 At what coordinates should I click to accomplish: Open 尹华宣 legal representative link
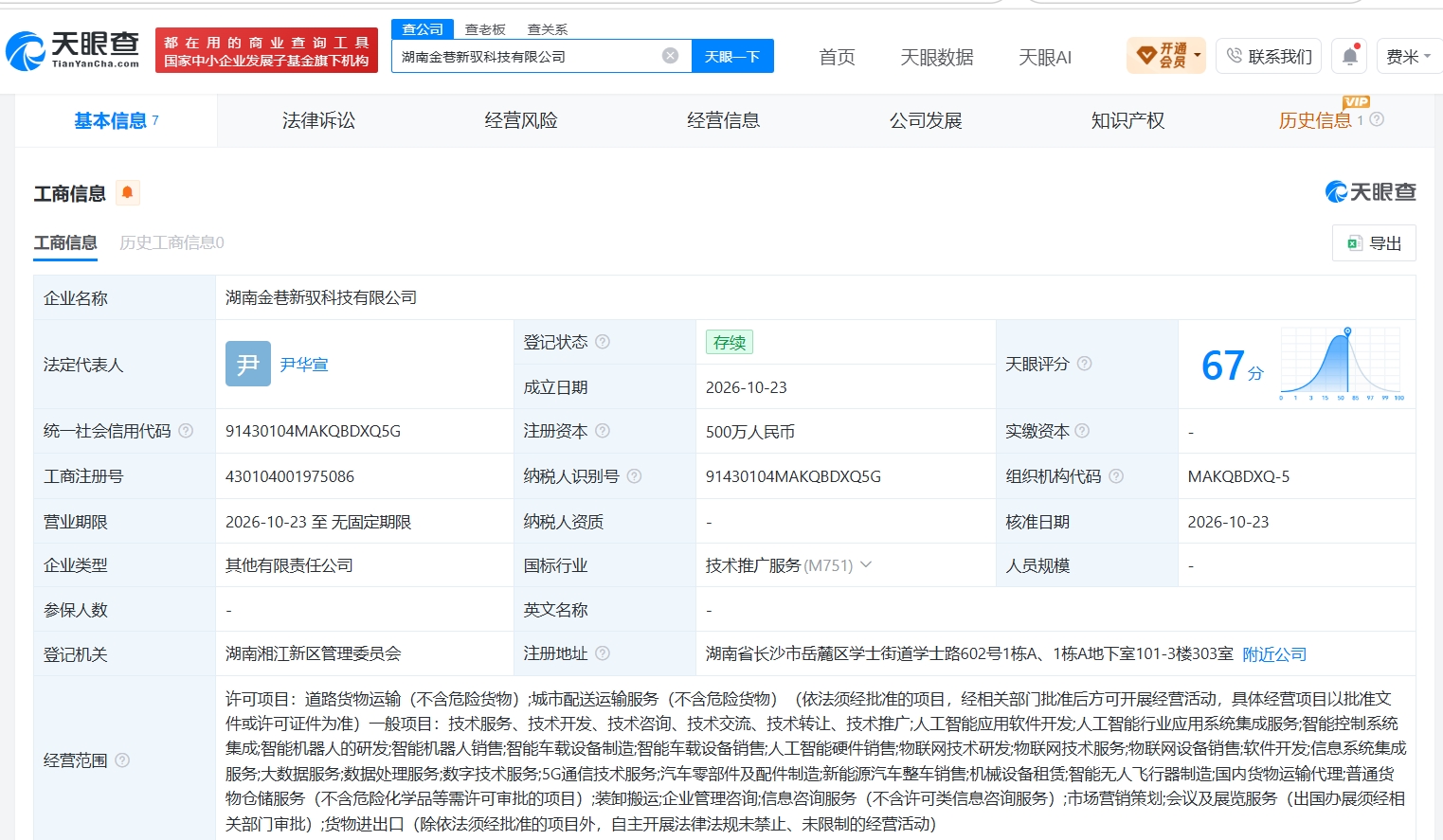coord(304,365)
